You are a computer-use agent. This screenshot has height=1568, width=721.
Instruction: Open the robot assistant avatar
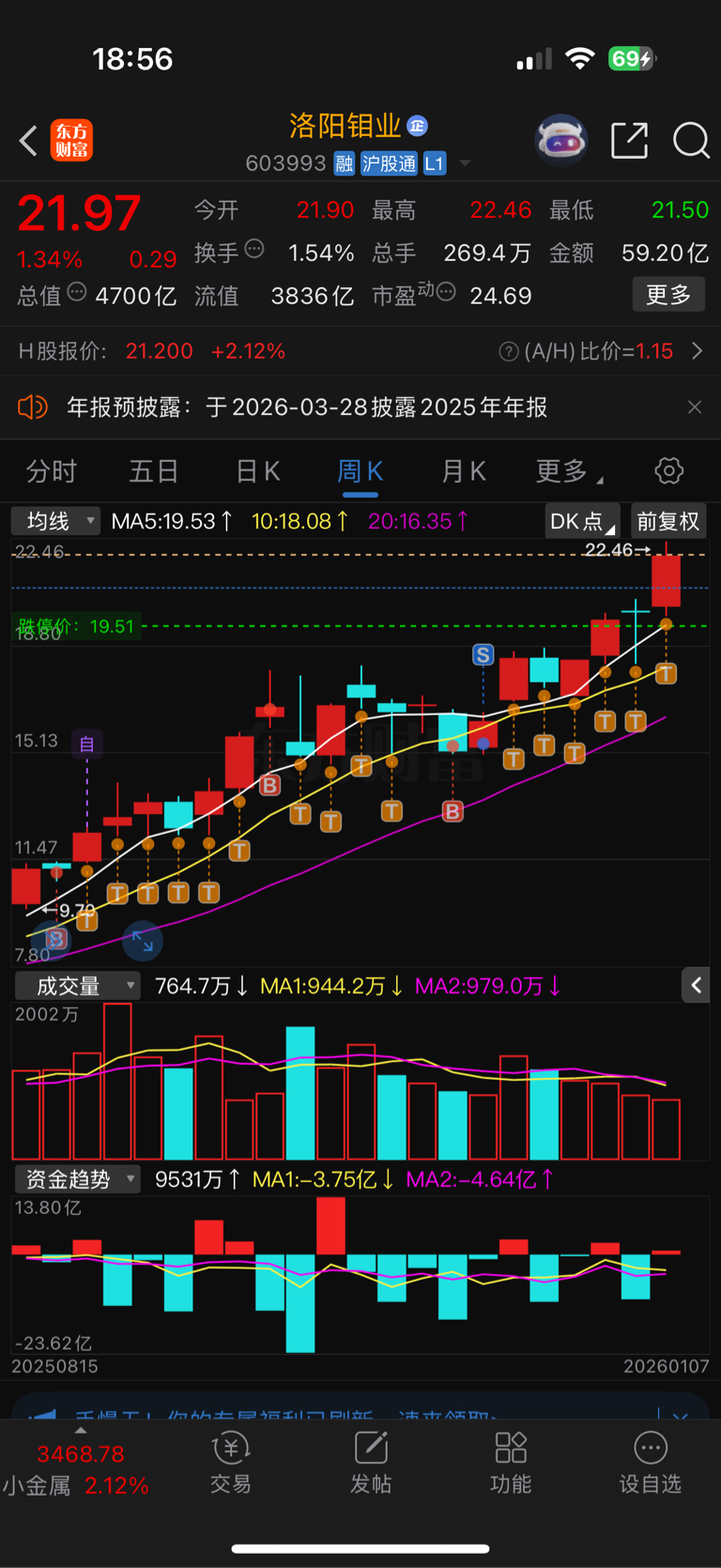(560, 140)
